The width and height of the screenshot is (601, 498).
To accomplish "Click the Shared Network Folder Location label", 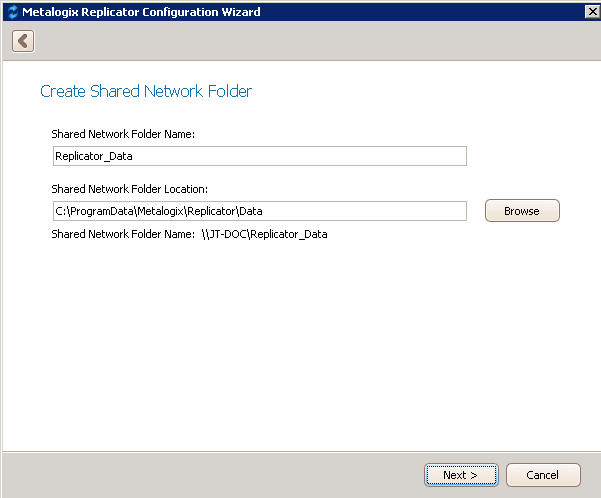I will 129,189.
